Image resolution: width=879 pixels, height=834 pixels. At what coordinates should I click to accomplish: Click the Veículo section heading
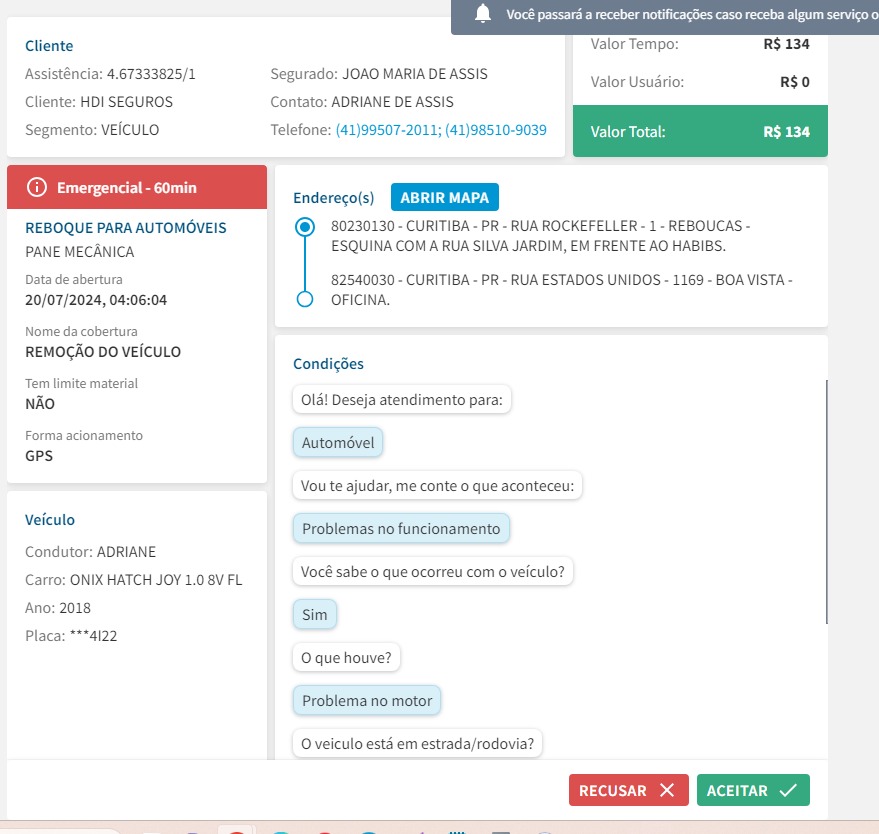tap(50, 520)
